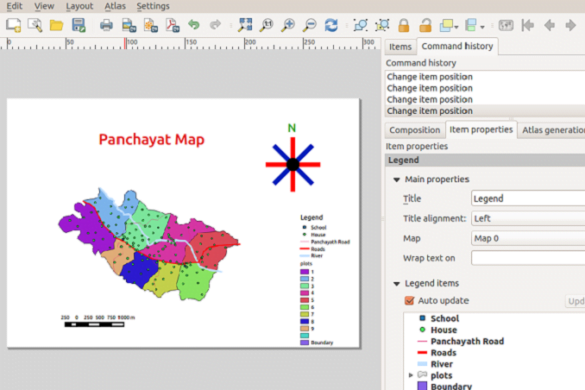Select the highlighted last Change item position entry

[x=485, y=111]
